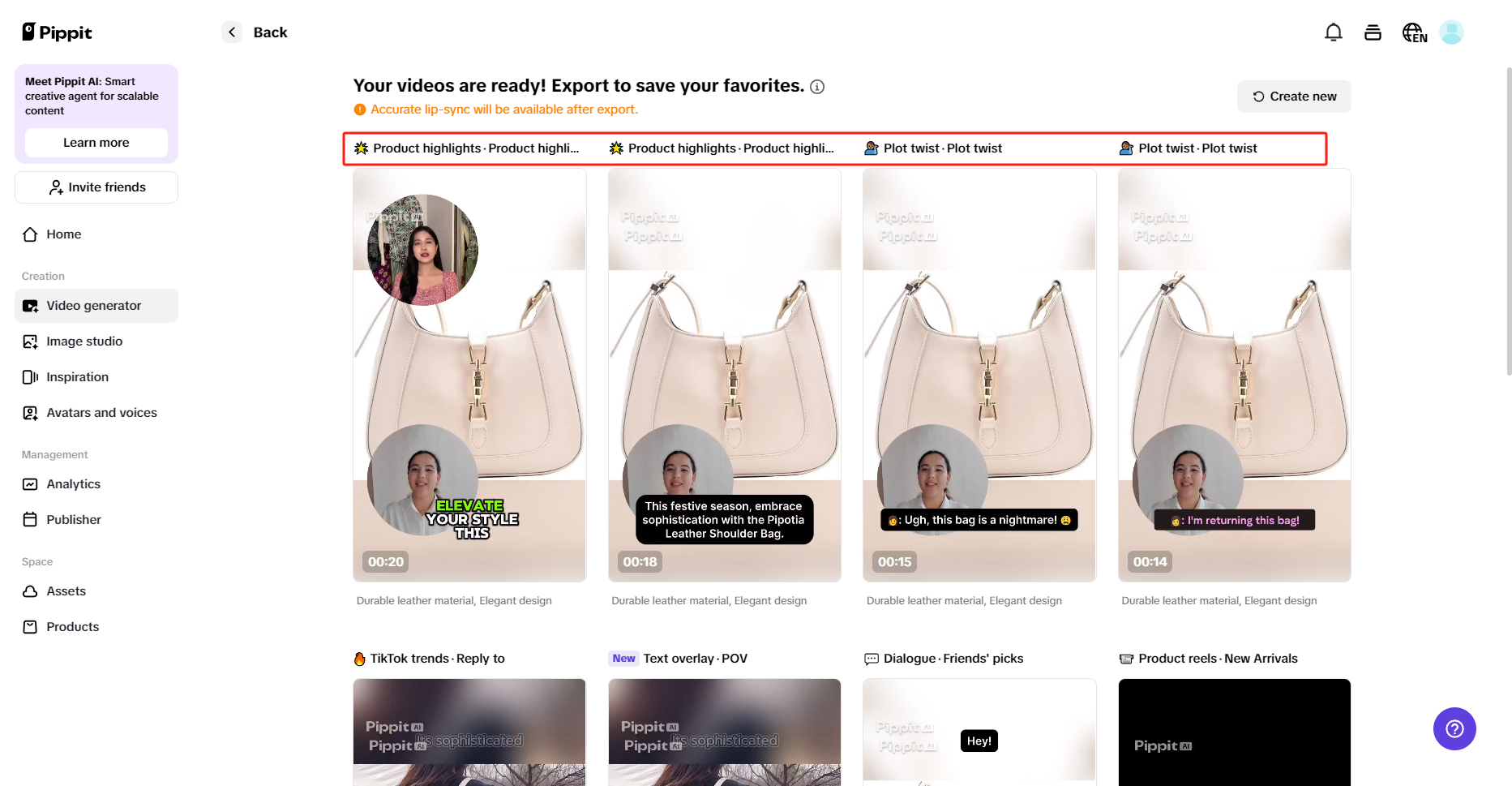The height and width of the screenshot is (786, 1512).
Task: Open the profile avatar menu
Action: [1451, 32]
